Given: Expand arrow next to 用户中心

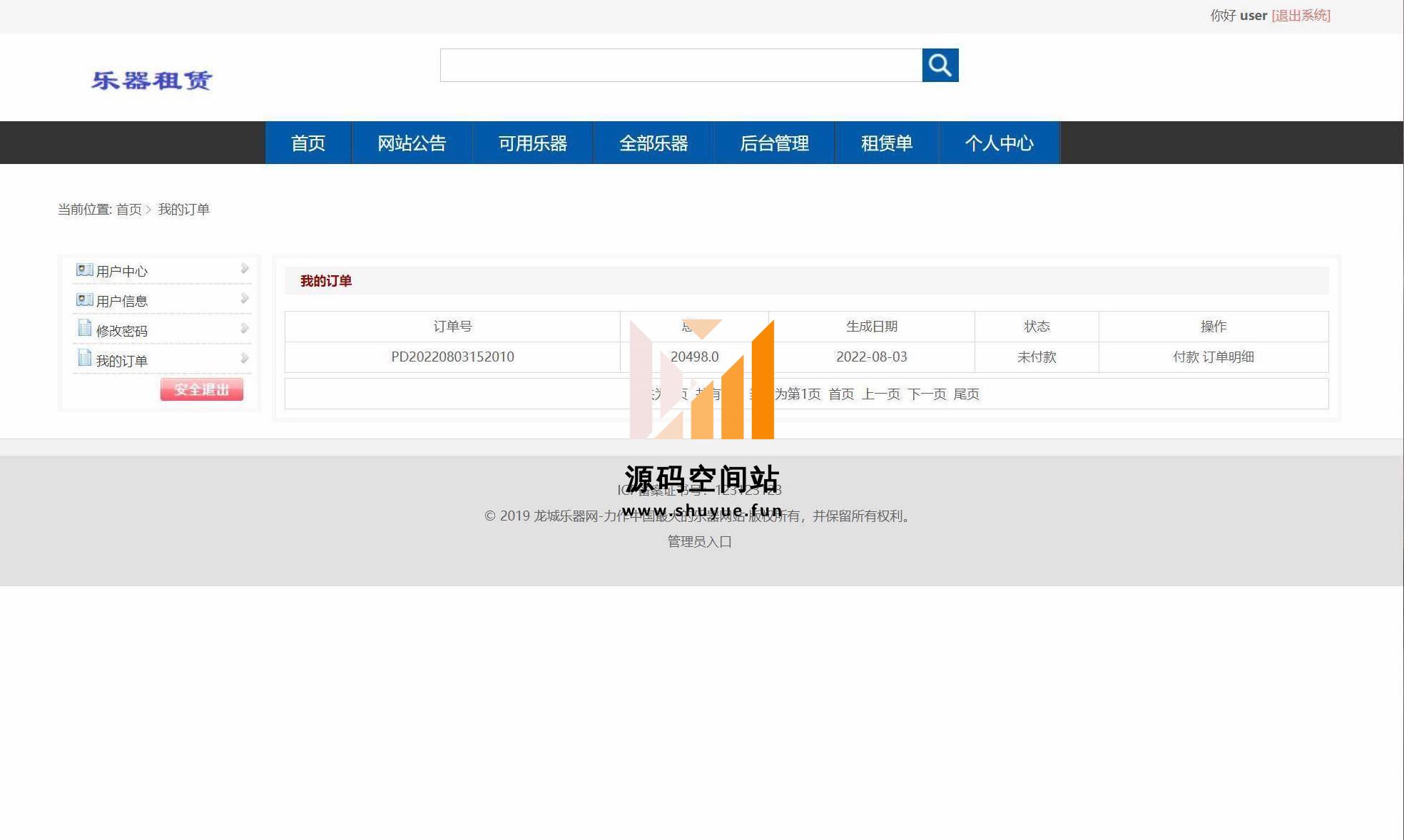Looking at the screenshot, I should click(244, 269).
